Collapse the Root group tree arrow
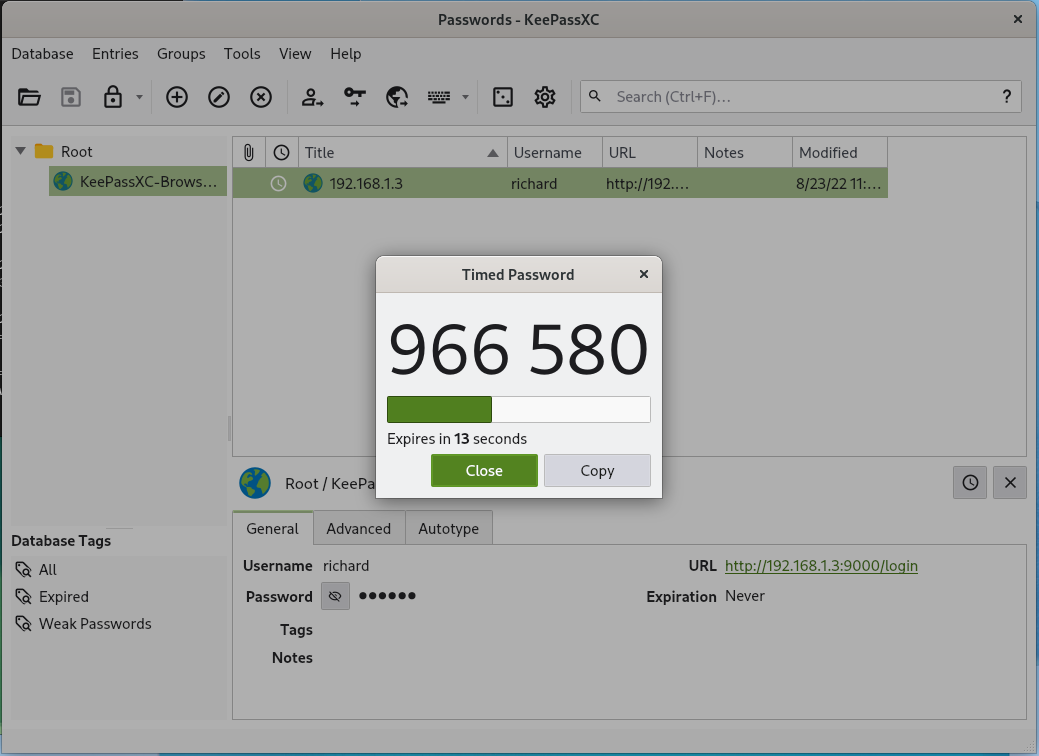Viewport: 1039px width, 756px height. coord(21,151)
